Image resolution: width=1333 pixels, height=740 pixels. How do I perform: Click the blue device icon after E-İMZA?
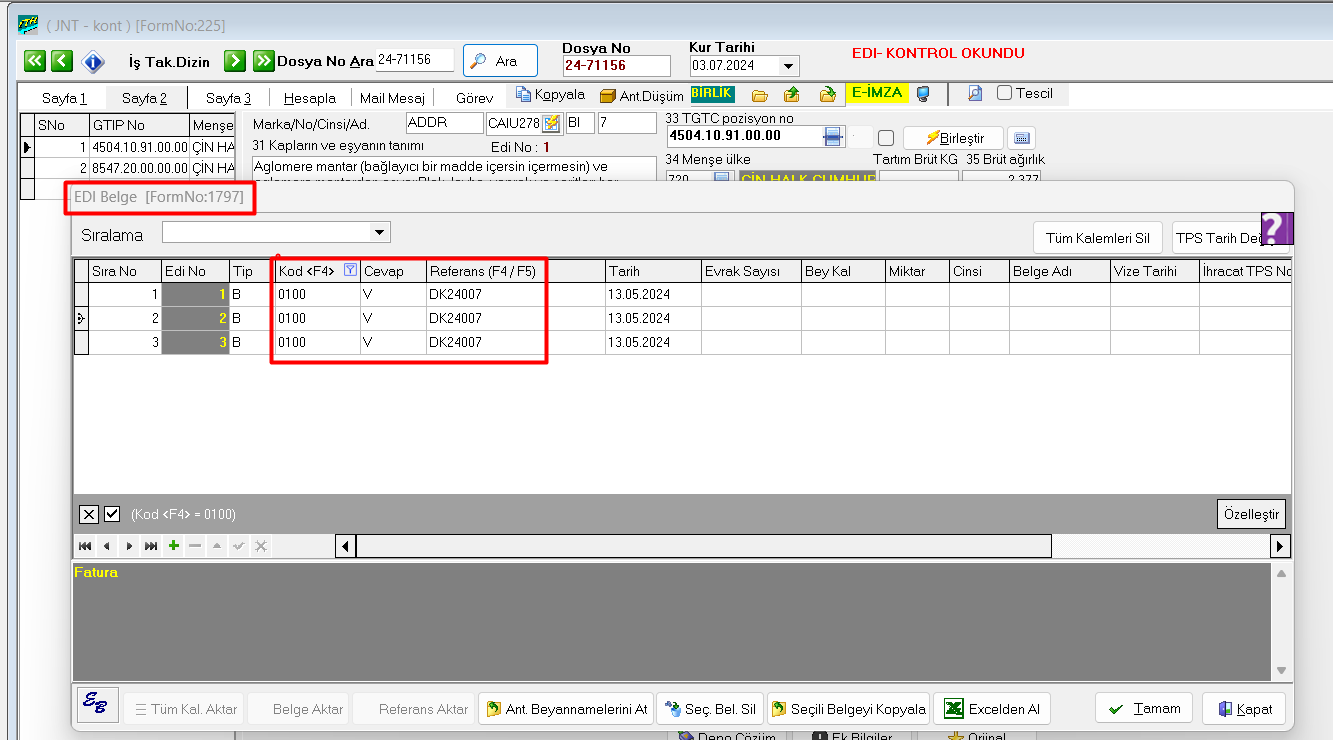[923, 94]
